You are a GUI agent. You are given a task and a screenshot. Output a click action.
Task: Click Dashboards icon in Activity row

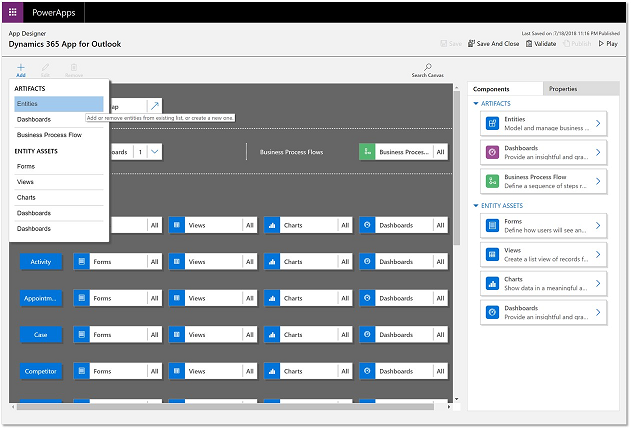[367, 262]
